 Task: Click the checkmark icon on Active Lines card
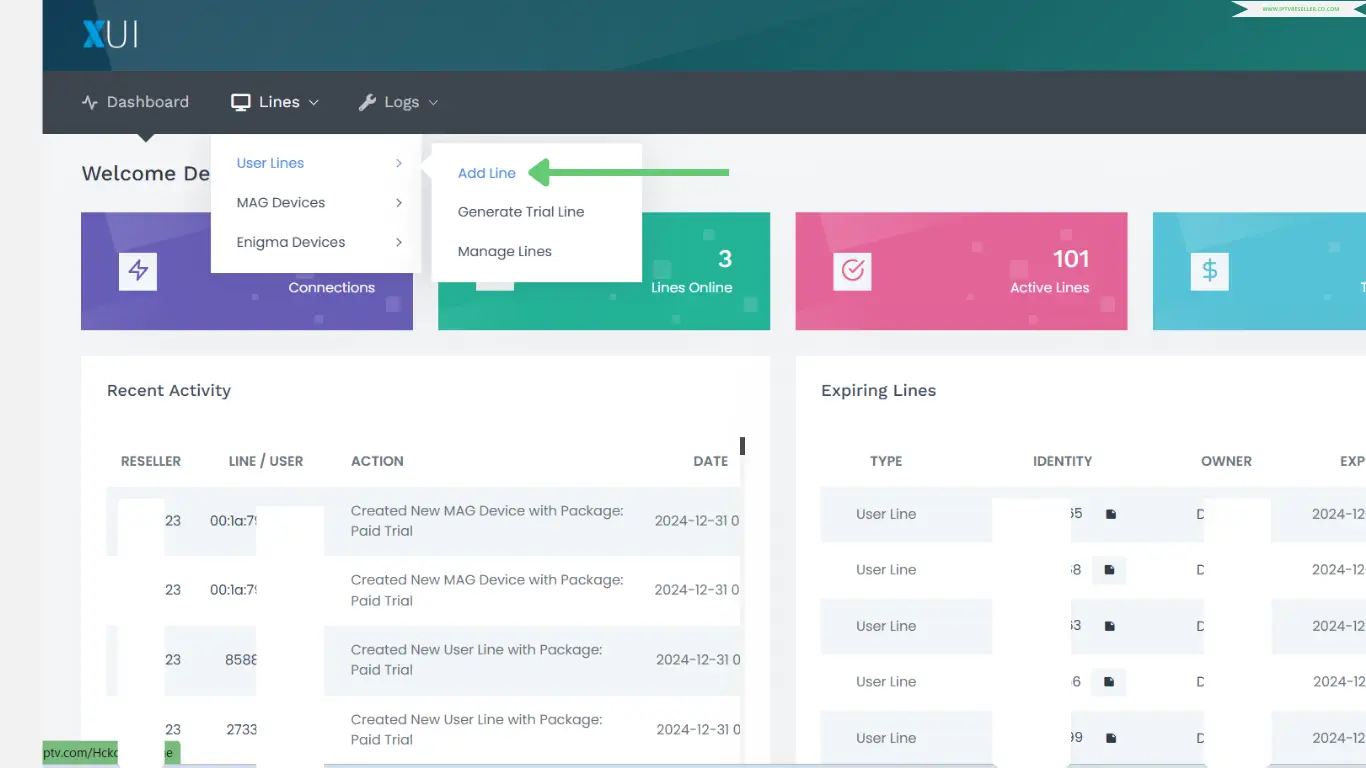coord(852,271)
